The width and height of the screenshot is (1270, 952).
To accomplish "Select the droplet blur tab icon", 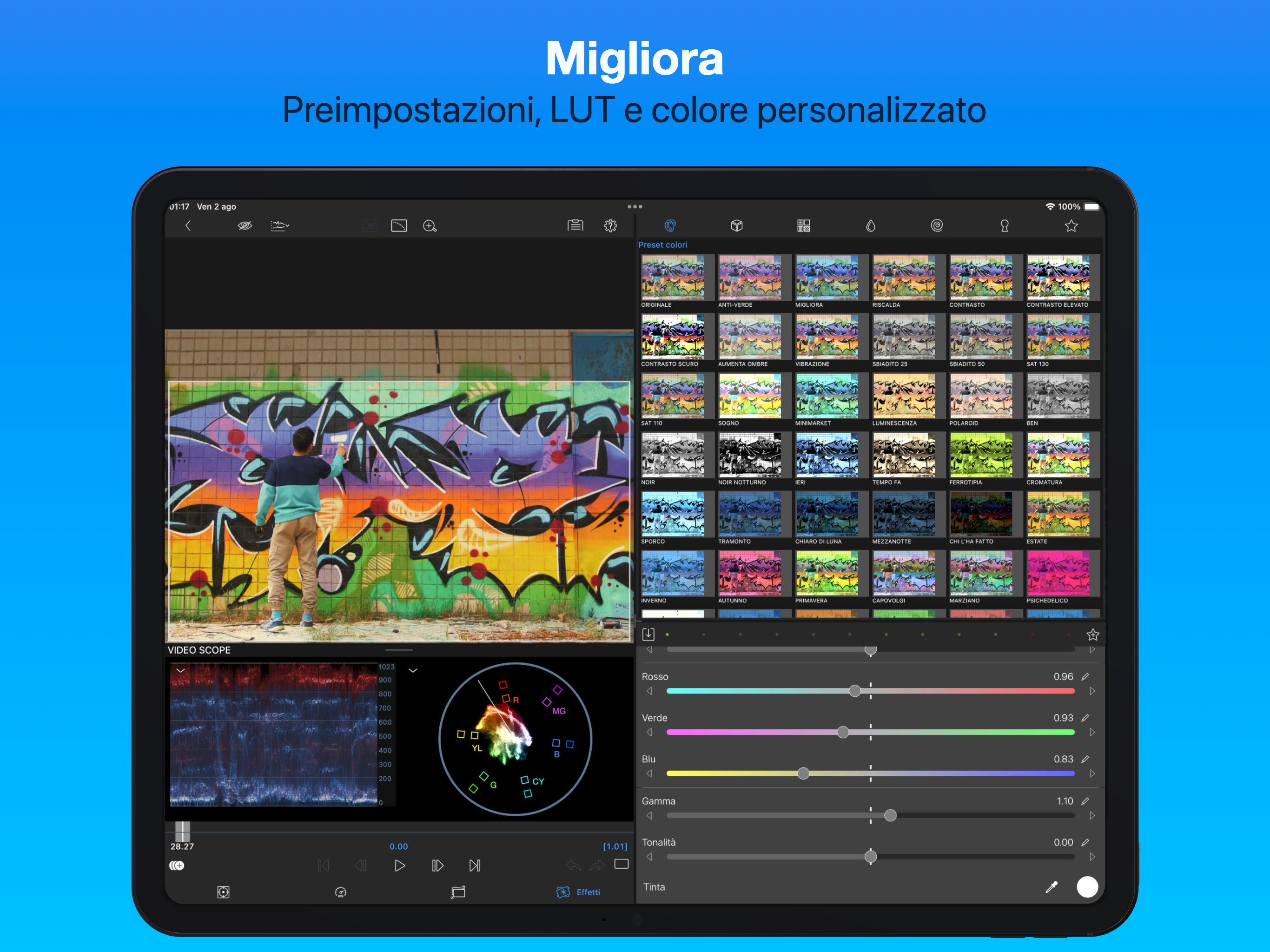I will (870, 225).
